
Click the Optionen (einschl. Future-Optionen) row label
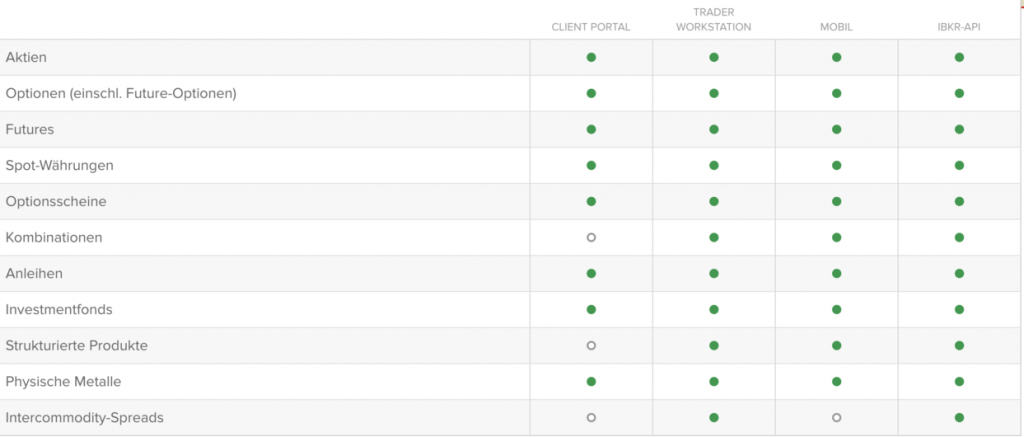click(x=121, y=93)
